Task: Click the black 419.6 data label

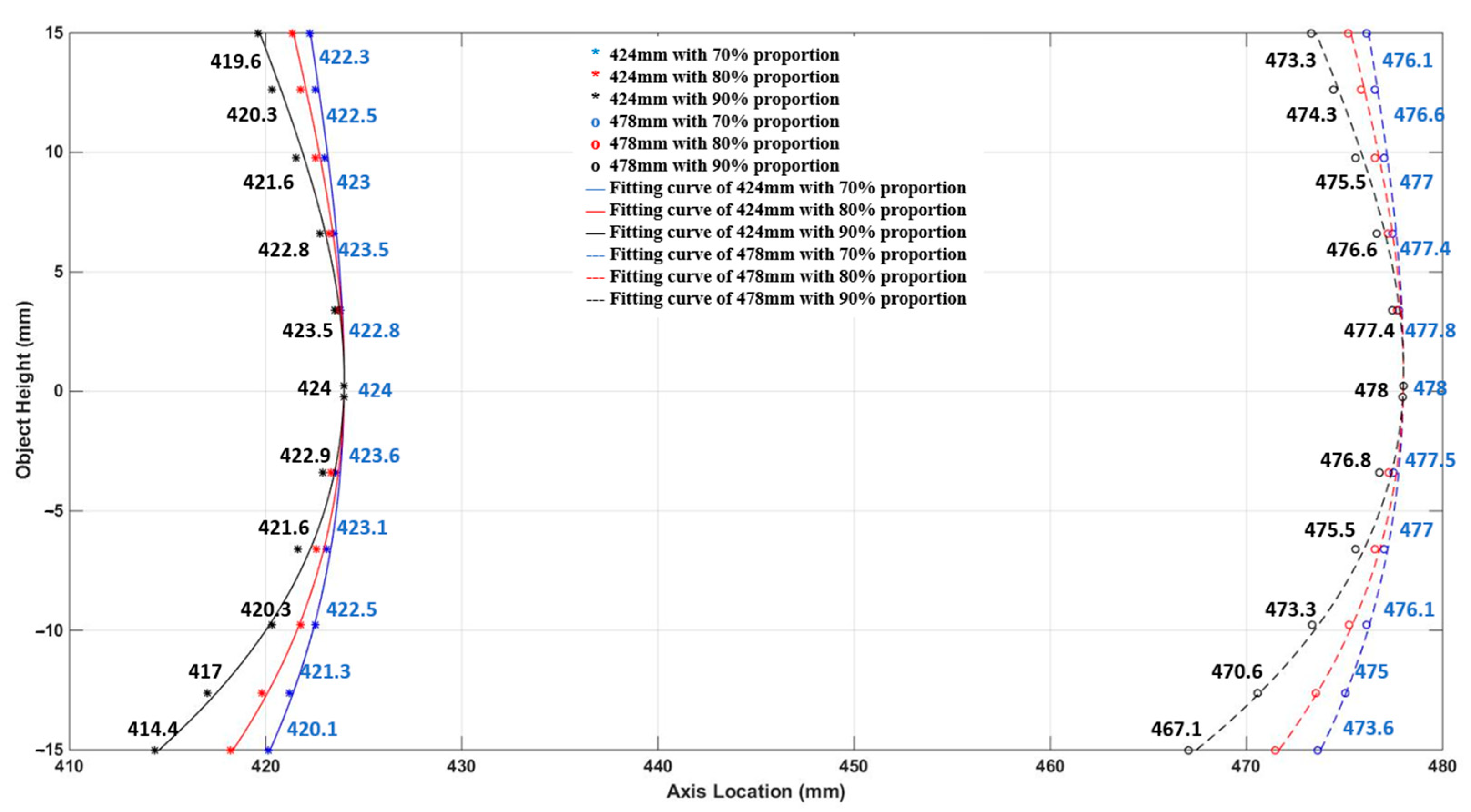Action: (235, 61)
